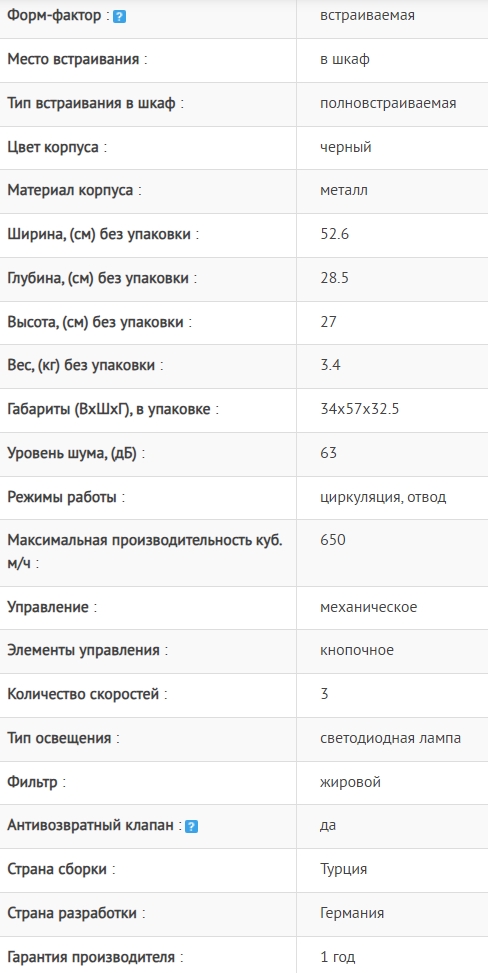488x973 pixels.
Task: Select packaged dimensions 34x57x32.5
Action: click(x=359, y=410)
